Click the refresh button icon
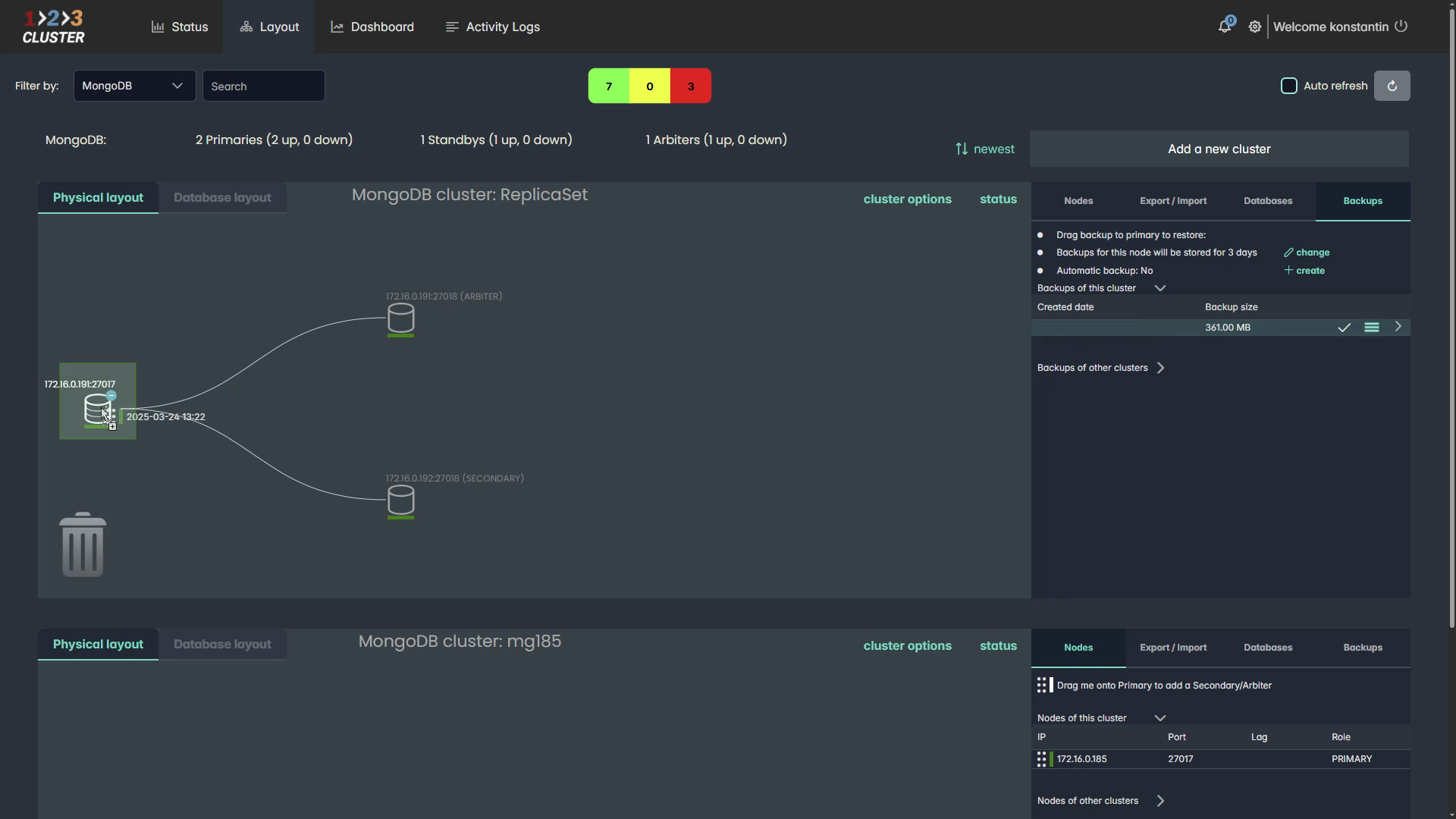 [x=1392, y=86]
